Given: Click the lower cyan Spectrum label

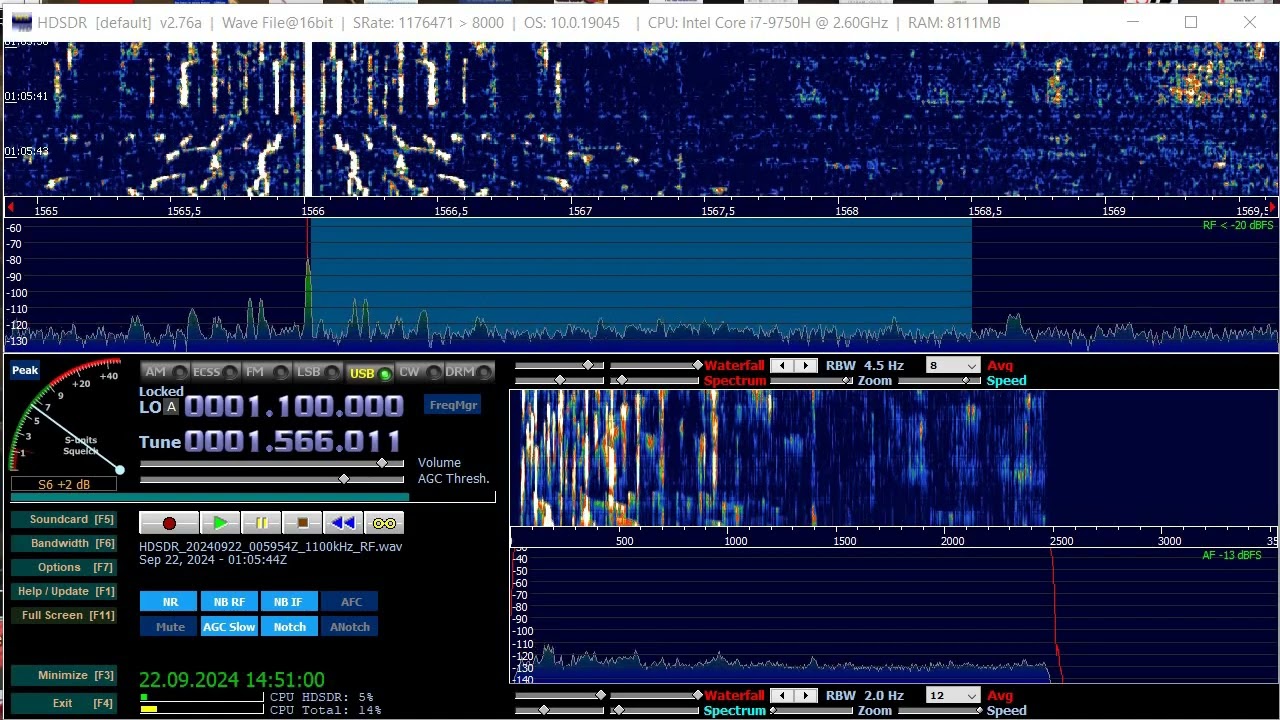Looking at the screenshot, I should (735, 711).
